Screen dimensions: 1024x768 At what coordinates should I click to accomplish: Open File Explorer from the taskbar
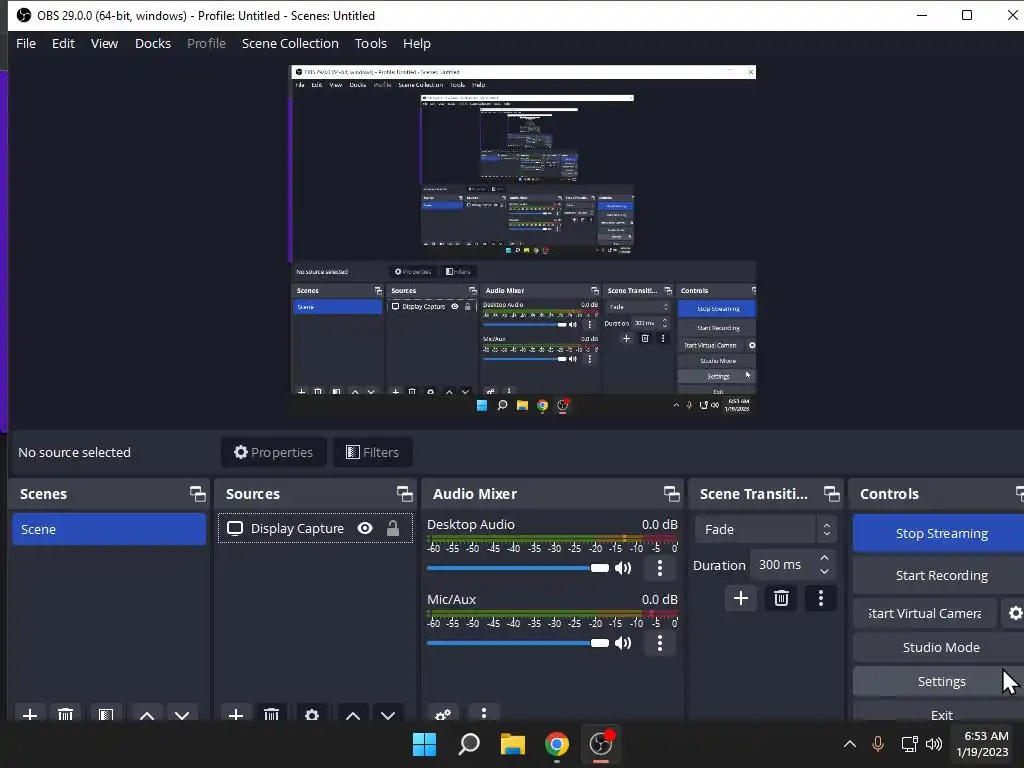point(513,744)
